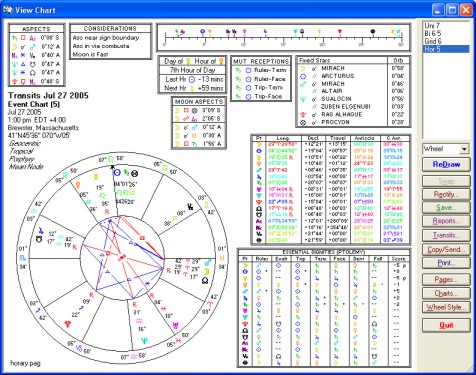Click the Jupiter glyph in the wheel

40,230
